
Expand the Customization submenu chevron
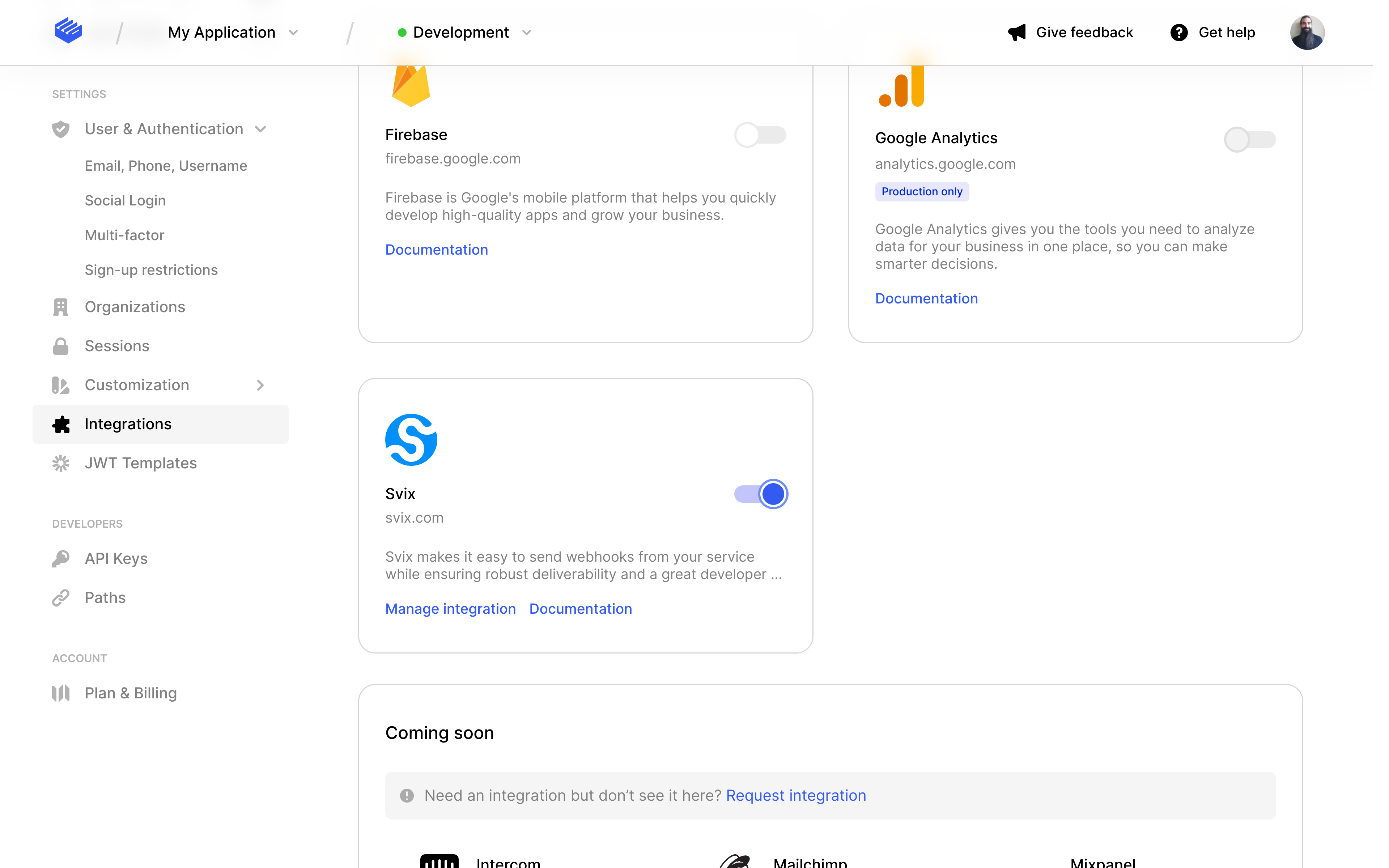tap(260, 385)
